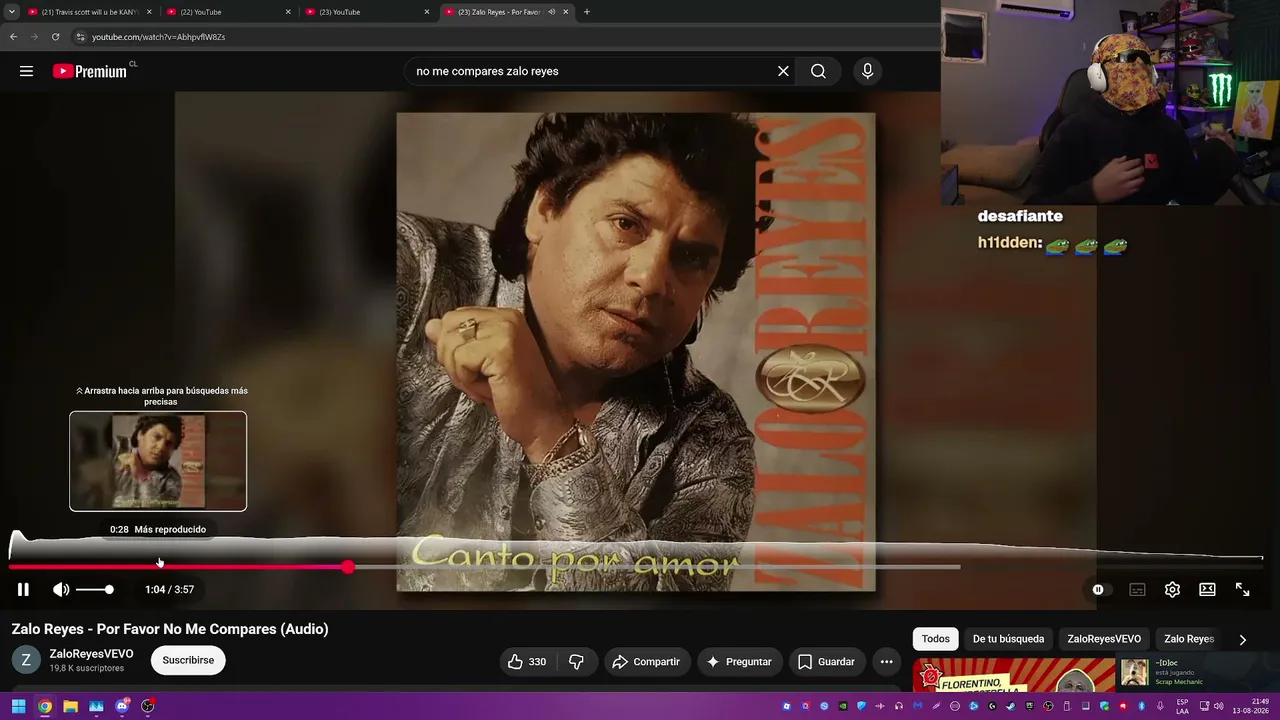1280x720 pixels.
Task: Select the Zalo Reyes filter chip
Action: [1189, 639]
